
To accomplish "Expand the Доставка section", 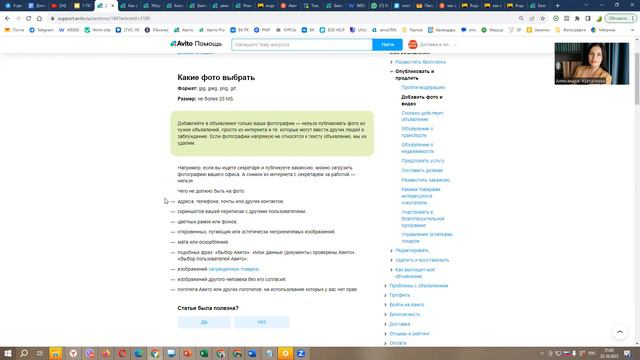I will (x=400, y=324).
